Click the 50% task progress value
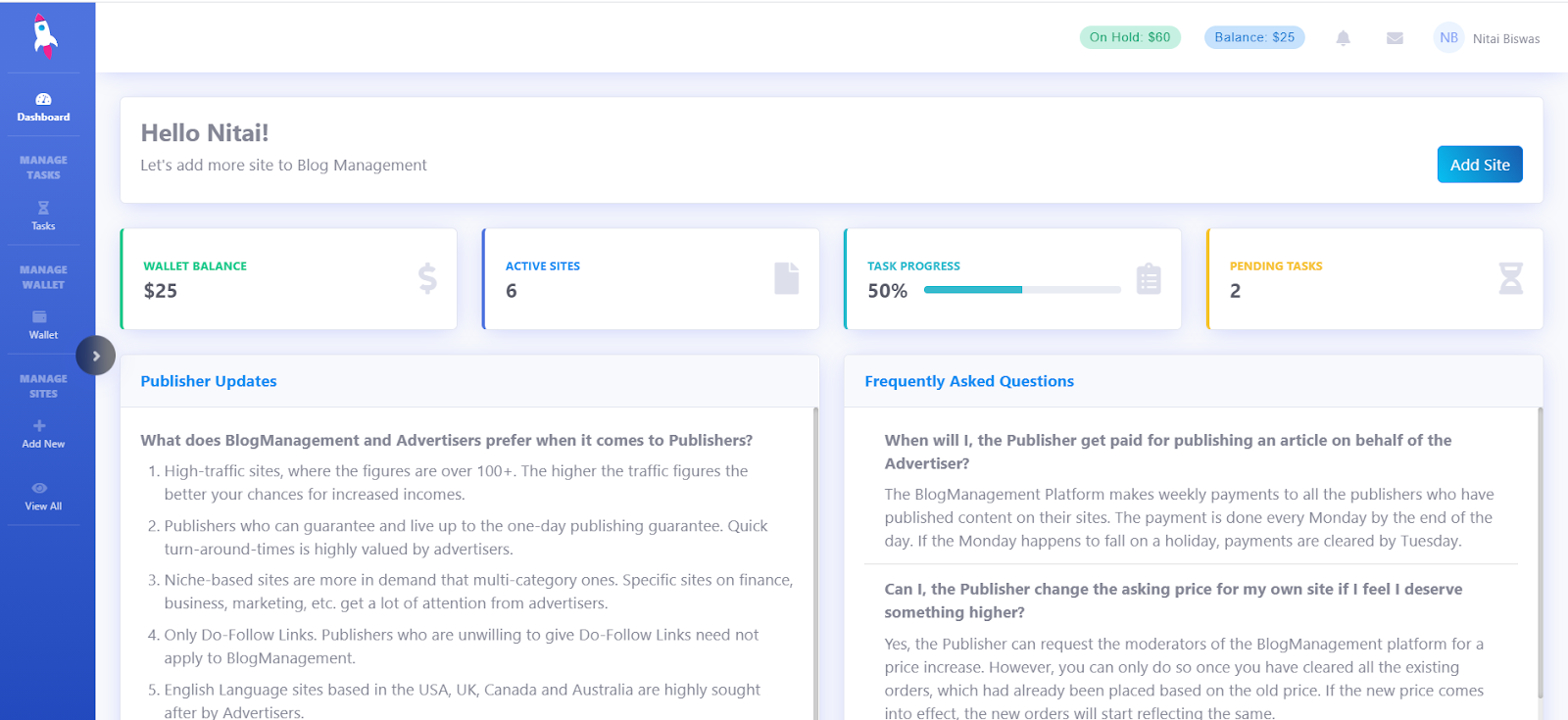This screenshot has height=720, width=1568. pyautogui.click(x=888, y=291)
